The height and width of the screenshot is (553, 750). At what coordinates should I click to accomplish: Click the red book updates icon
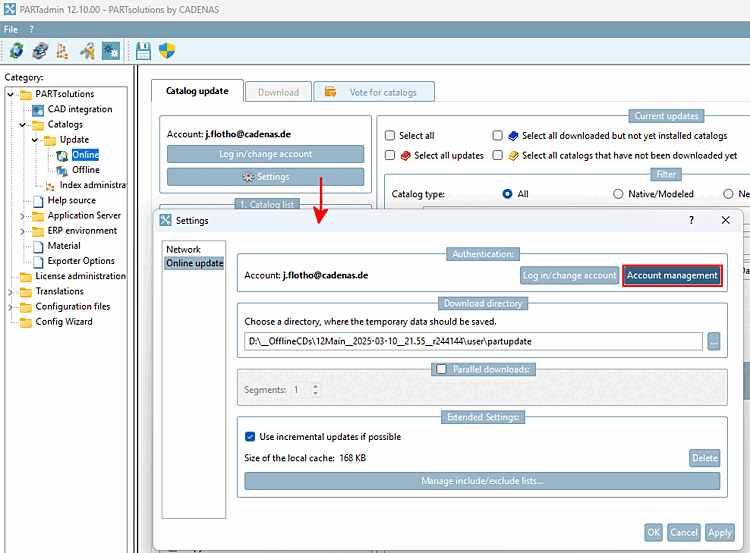click(406, 155)
